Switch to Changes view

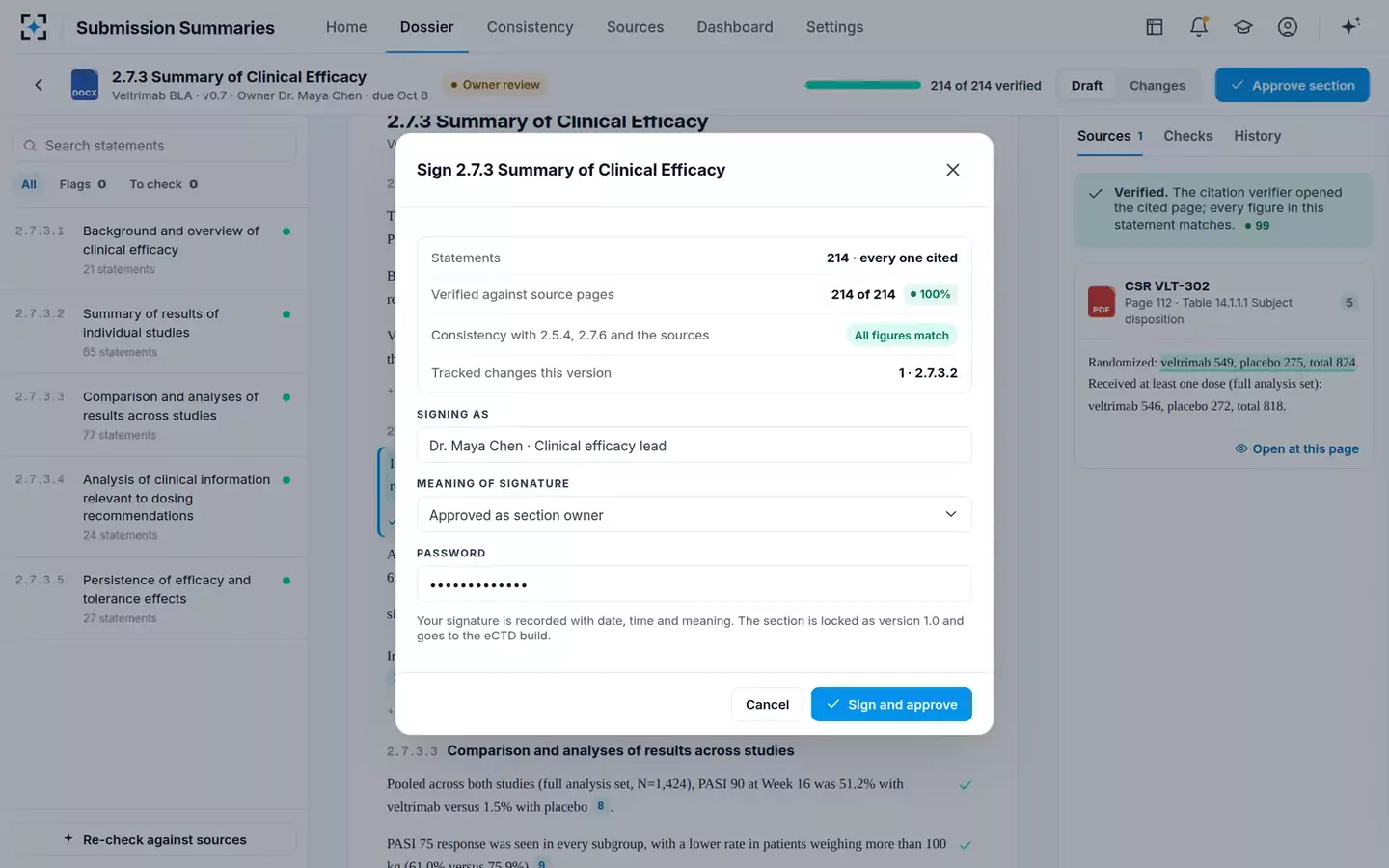pyautogui.click(x=1157, y=85)
